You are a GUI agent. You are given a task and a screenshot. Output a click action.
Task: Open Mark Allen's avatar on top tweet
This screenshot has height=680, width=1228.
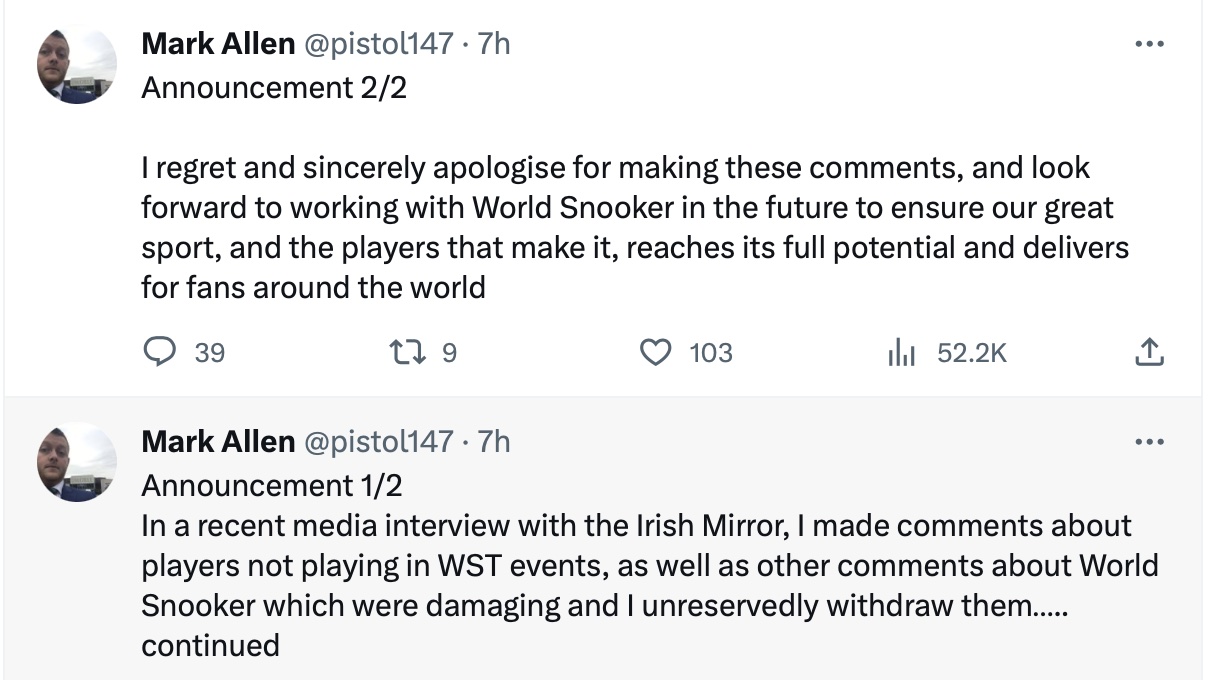[77, 65]
